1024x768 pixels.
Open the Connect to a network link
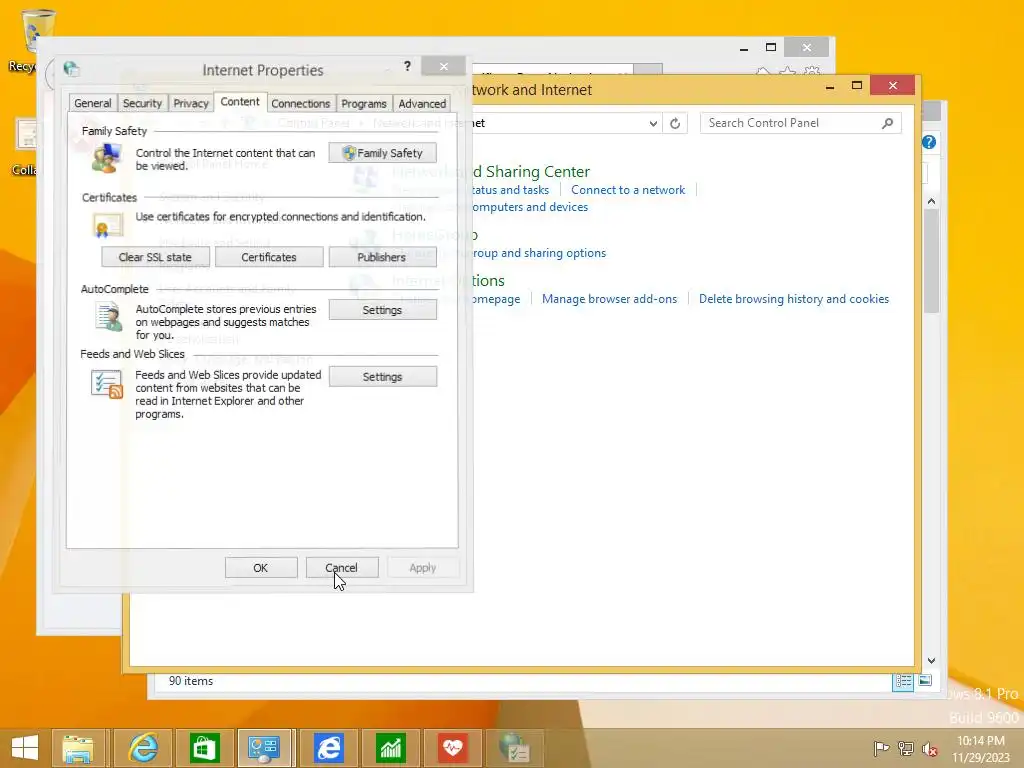(628, 190)
